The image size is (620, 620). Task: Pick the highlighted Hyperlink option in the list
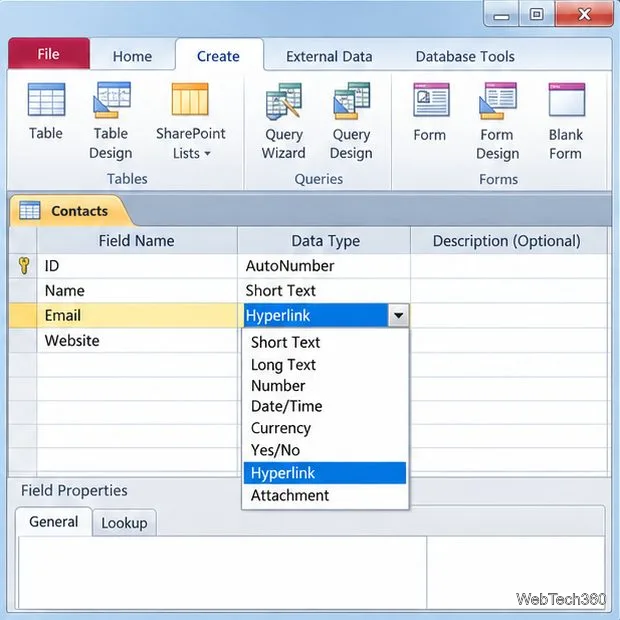click(x=325, y=473)
